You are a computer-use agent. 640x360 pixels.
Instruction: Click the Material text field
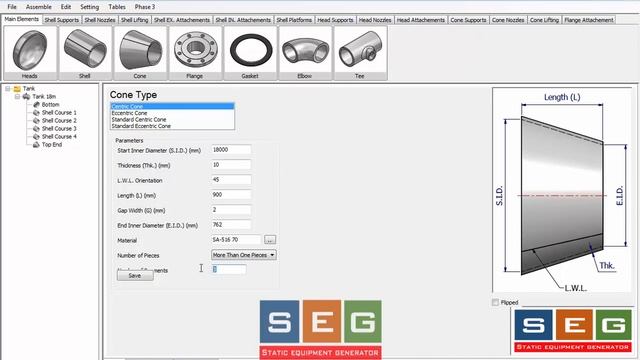[x=236, y=240]
